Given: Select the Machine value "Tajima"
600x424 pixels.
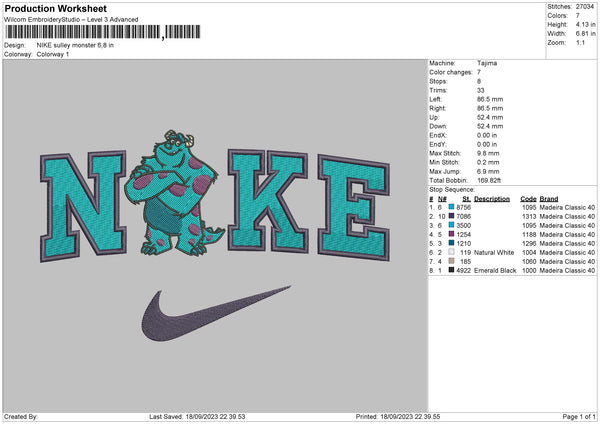Looking at the screenshot, I should tap(487, 63).
